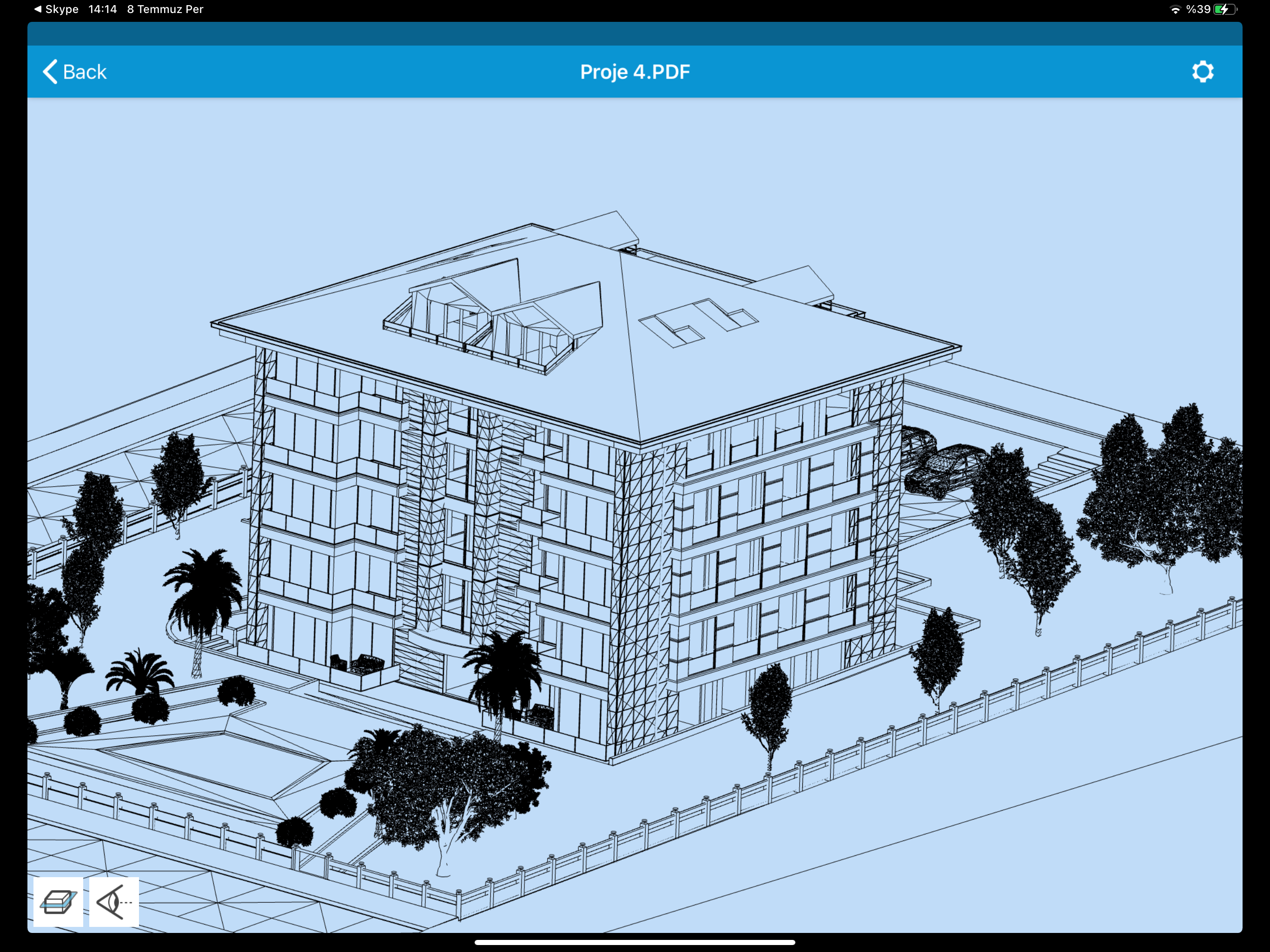This screenshot has height=952, width=1270.
Task: Tap the Wi-Fi status icon
Action: click(1175, 9)
